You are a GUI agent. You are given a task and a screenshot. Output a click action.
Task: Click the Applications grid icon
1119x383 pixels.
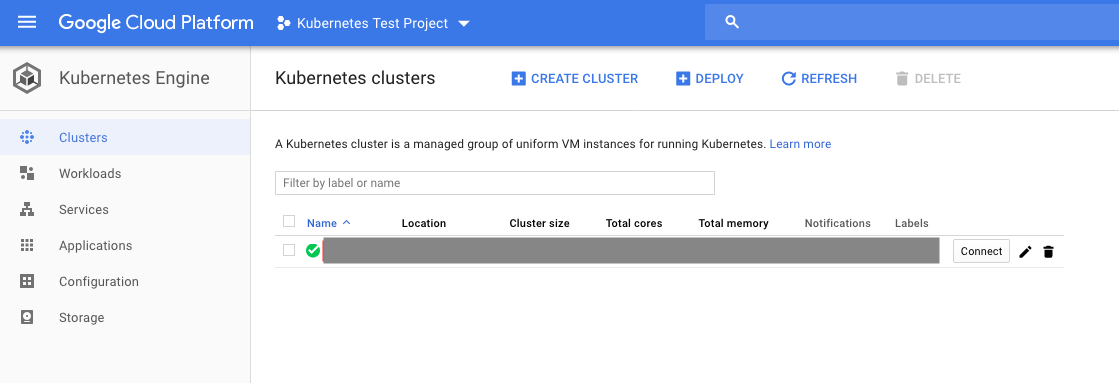(27, 245)
